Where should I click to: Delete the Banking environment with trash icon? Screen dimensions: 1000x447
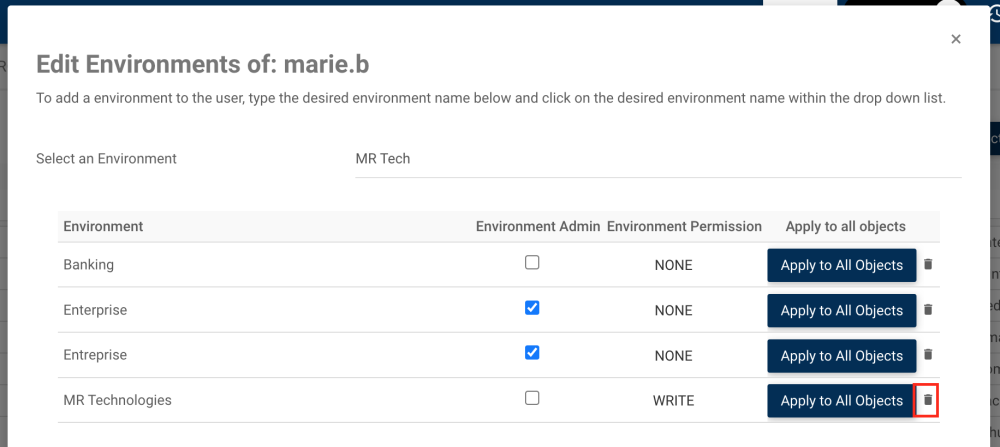pos(927,264)
